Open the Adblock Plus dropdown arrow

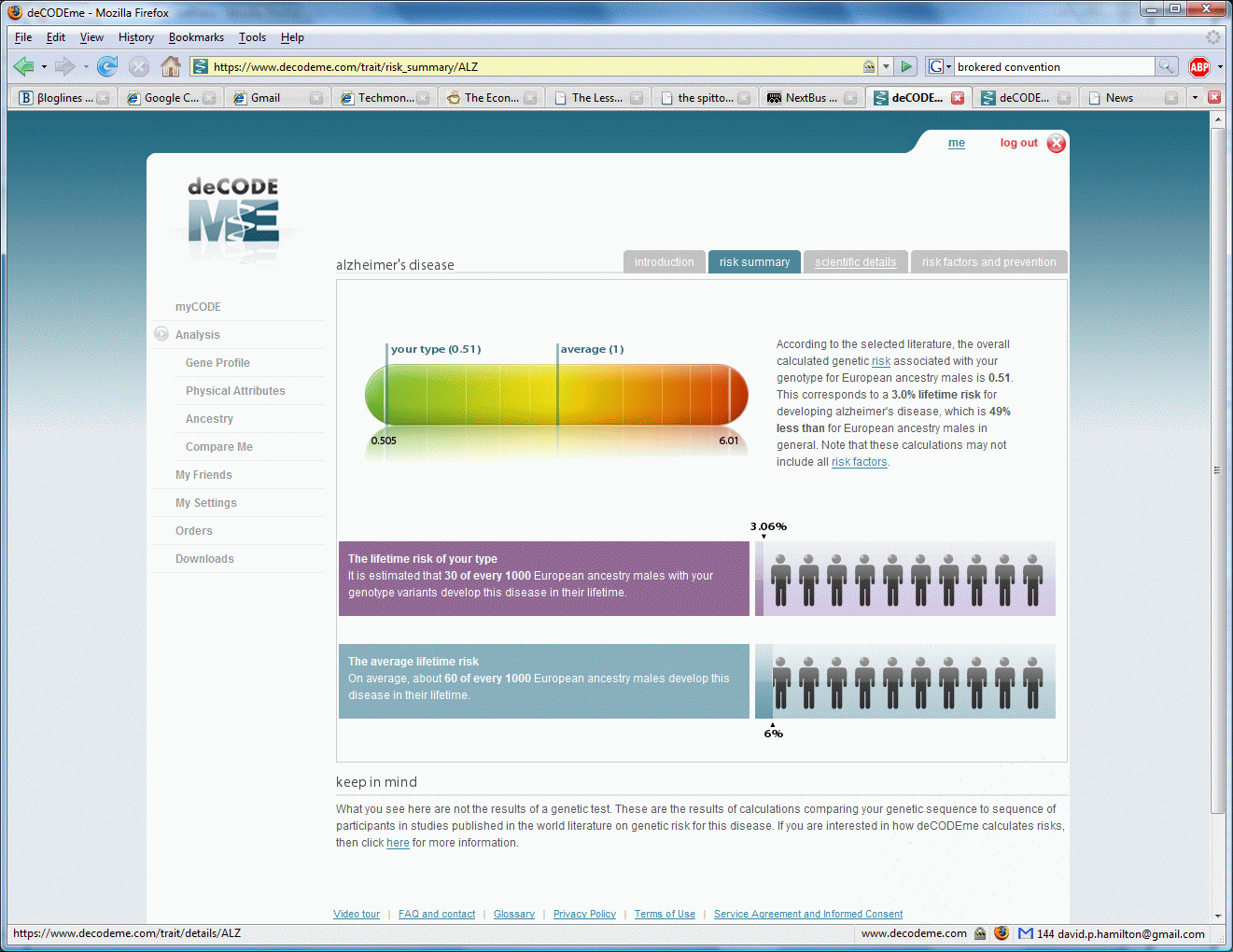tap(1220, 67)
